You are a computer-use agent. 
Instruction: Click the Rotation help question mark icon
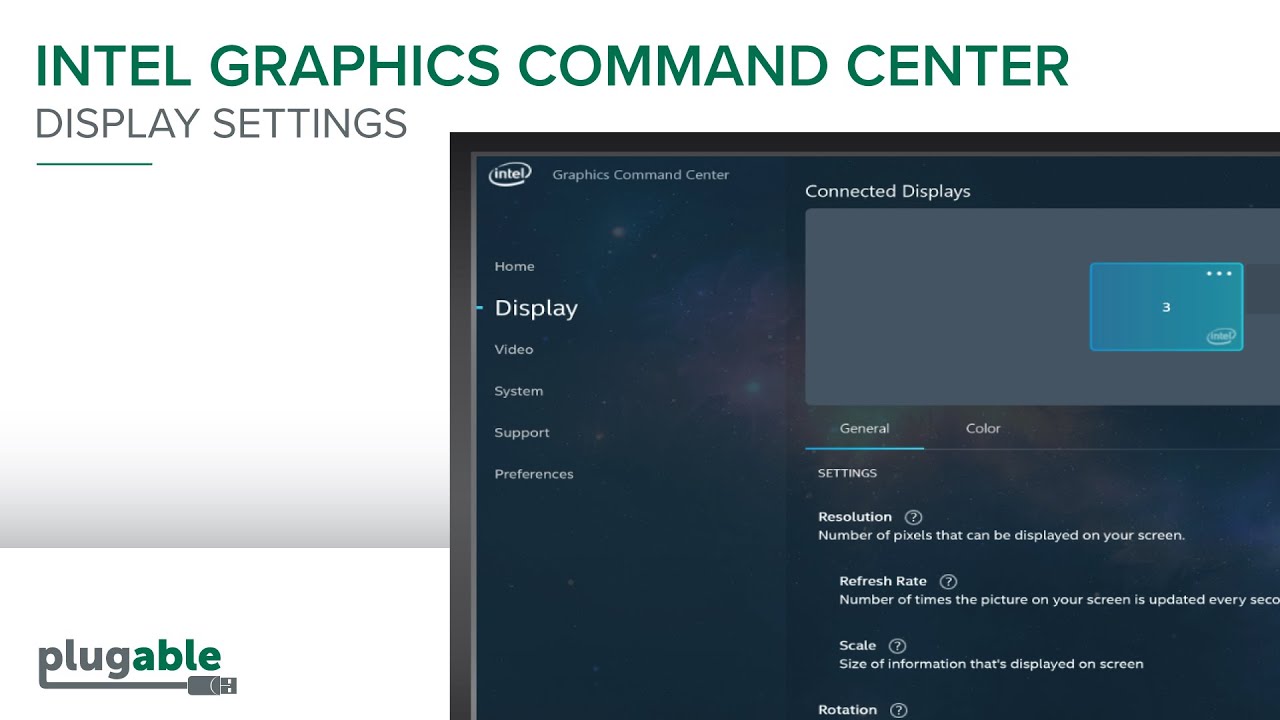pos(898,710)
